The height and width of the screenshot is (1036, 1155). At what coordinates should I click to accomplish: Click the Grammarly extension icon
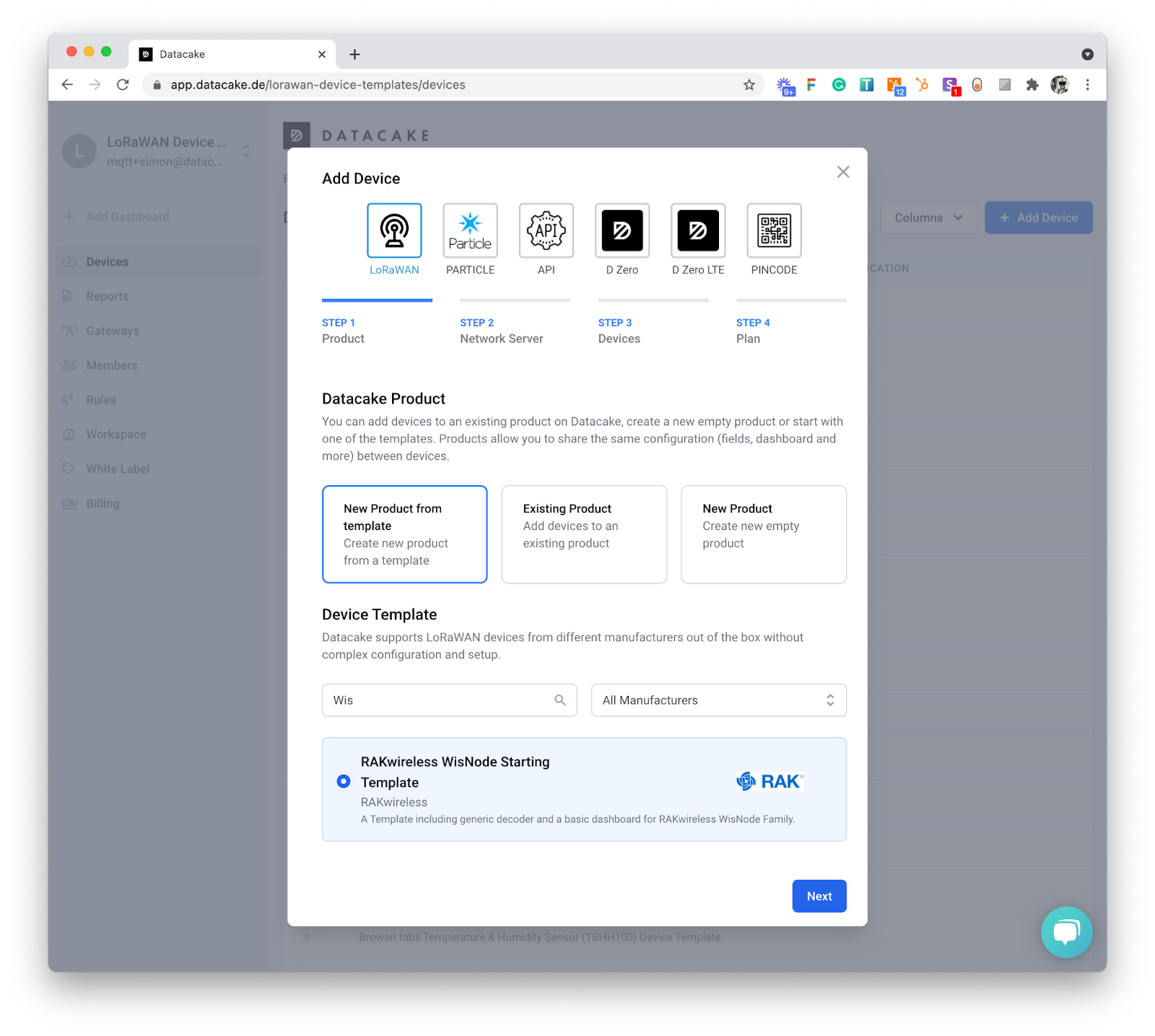[839, 85]
